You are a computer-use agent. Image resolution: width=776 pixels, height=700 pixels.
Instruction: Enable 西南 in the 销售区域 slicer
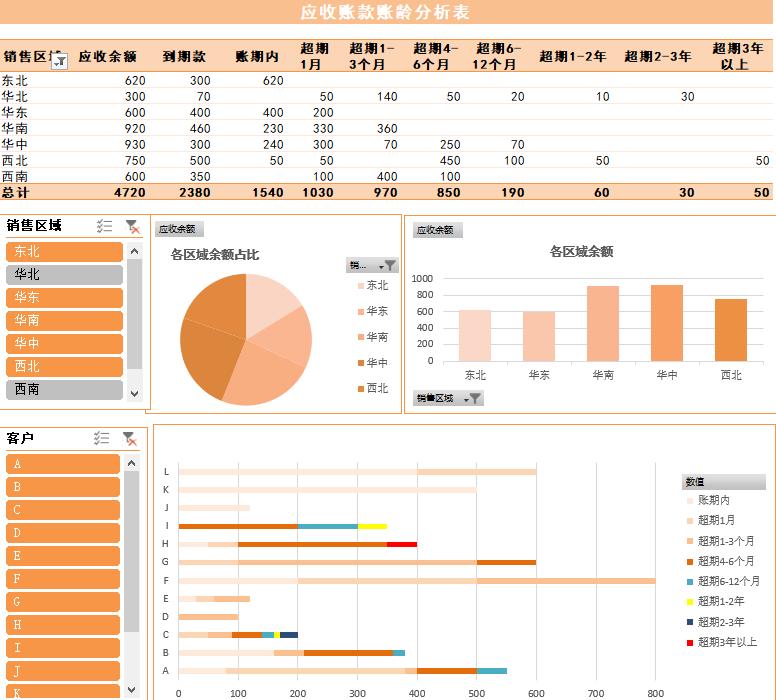coord(64,389)
